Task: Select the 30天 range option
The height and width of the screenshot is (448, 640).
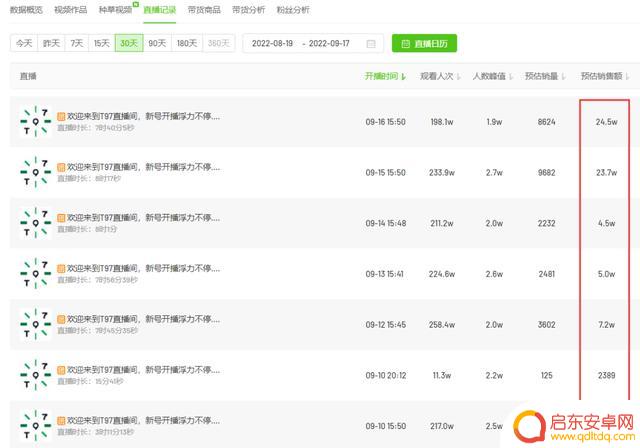Action: pyautogui.click(x=129, y=43)
